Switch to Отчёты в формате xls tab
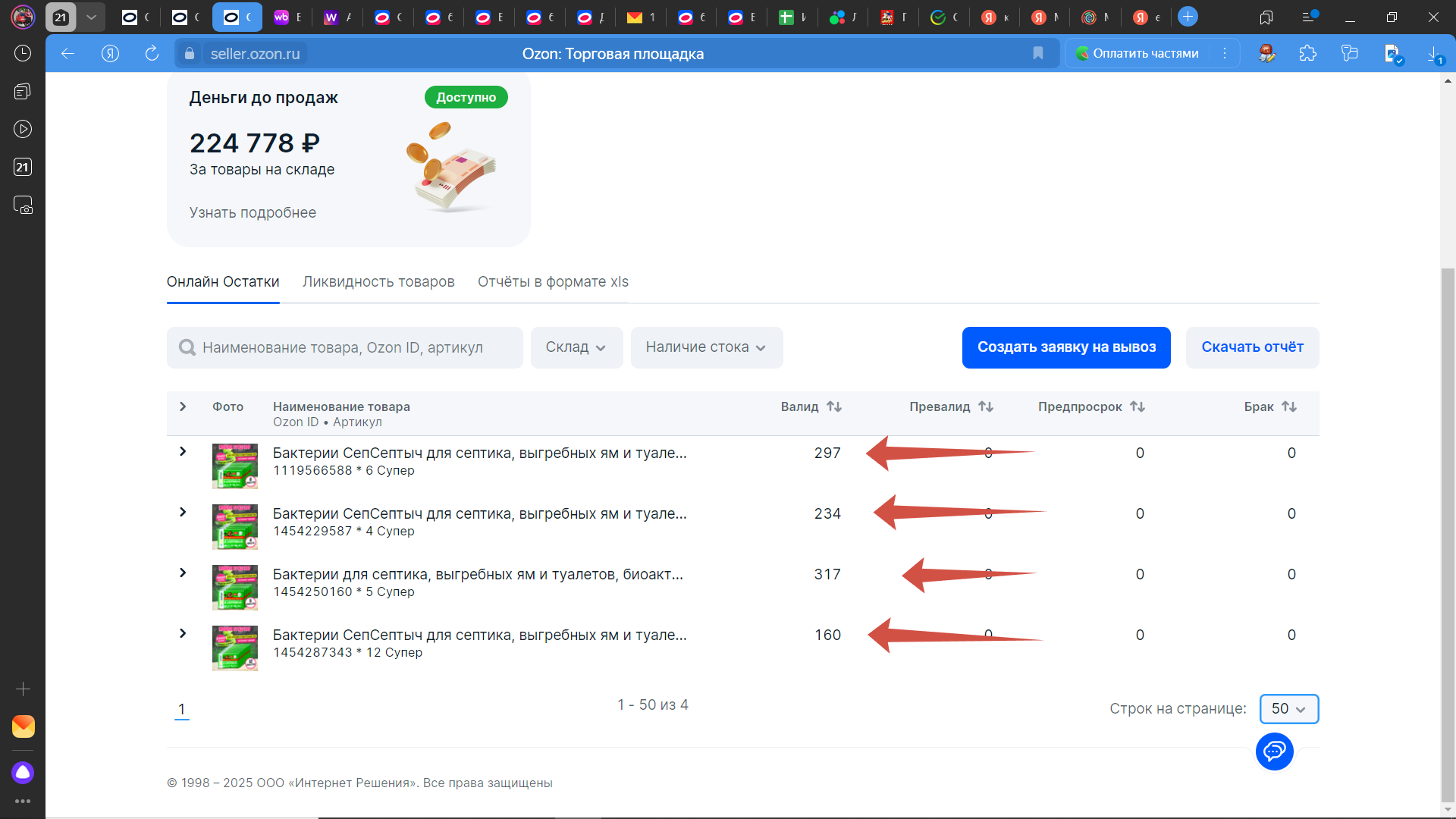 553,282
